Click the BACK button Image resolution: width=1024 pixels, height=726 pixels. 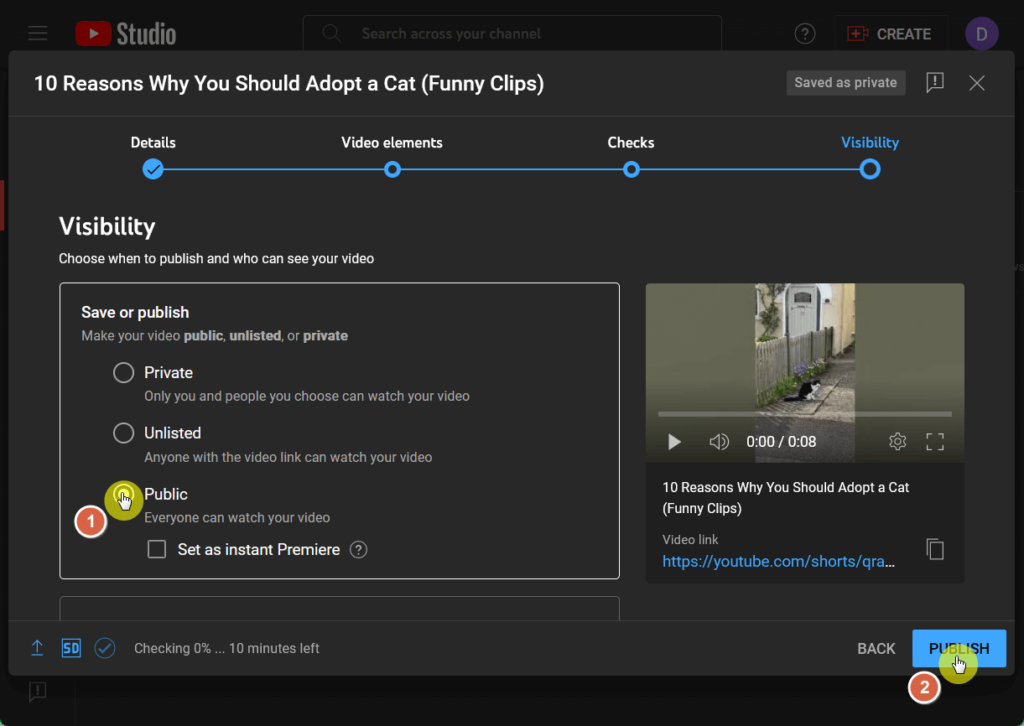click(876, 648)
